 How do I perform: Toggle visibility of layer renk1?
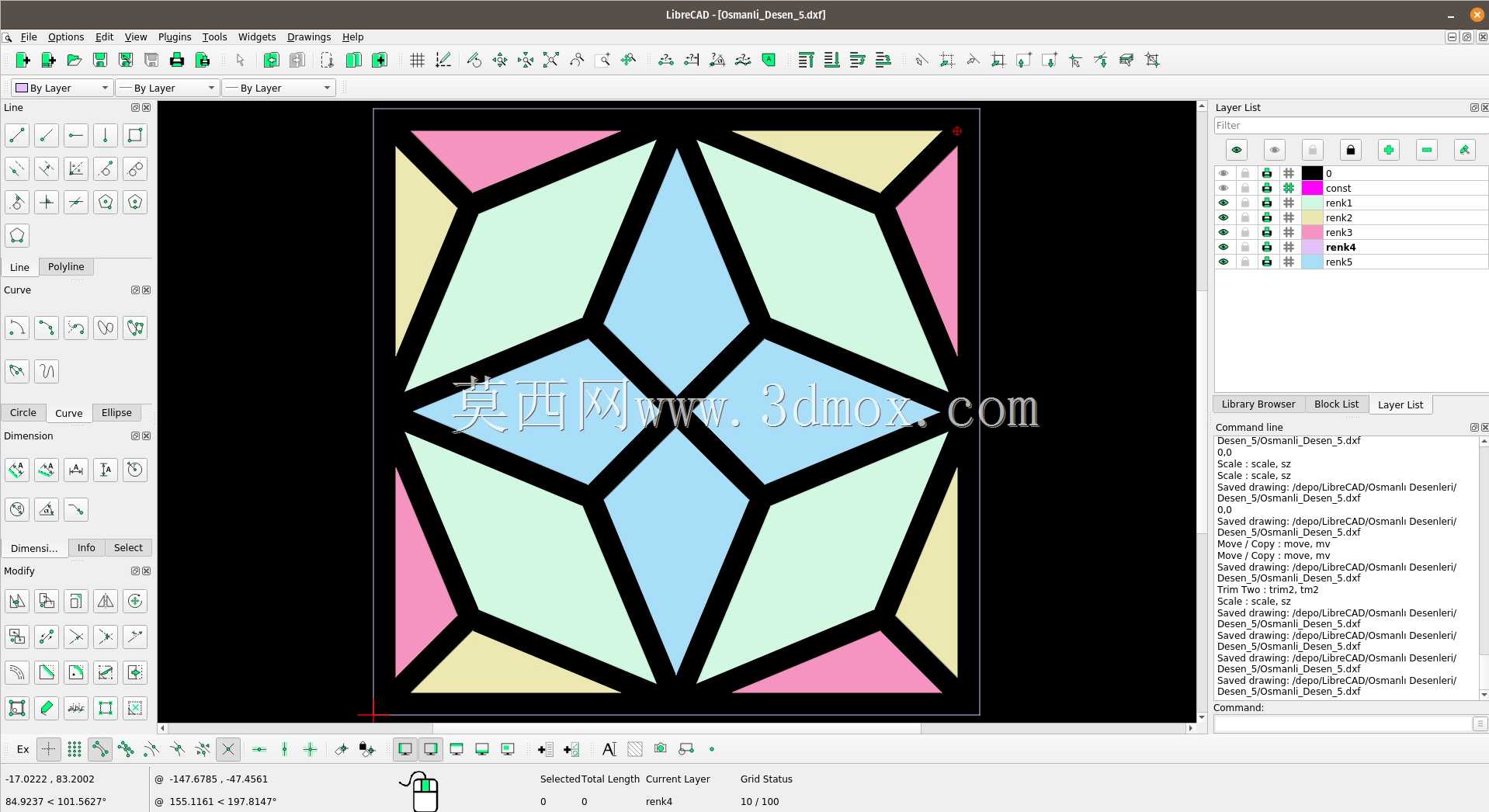click(x=1224, y=203)
